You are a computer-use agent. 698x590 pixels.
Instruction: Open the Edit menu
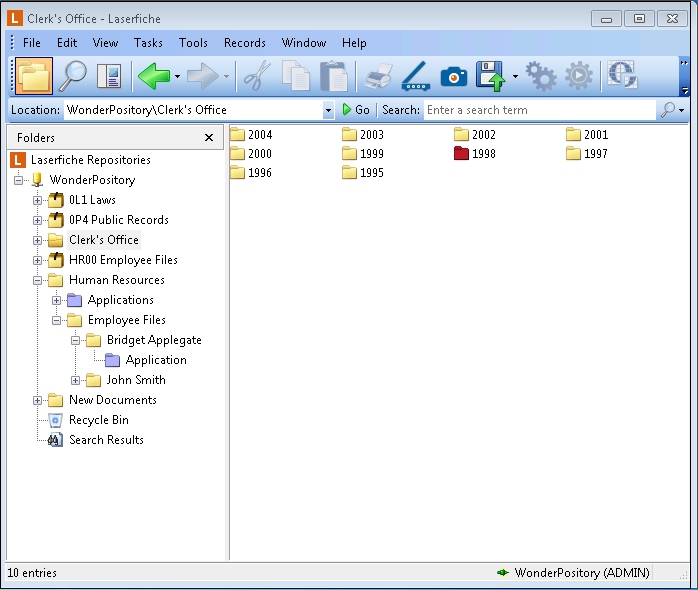(67, 43)
